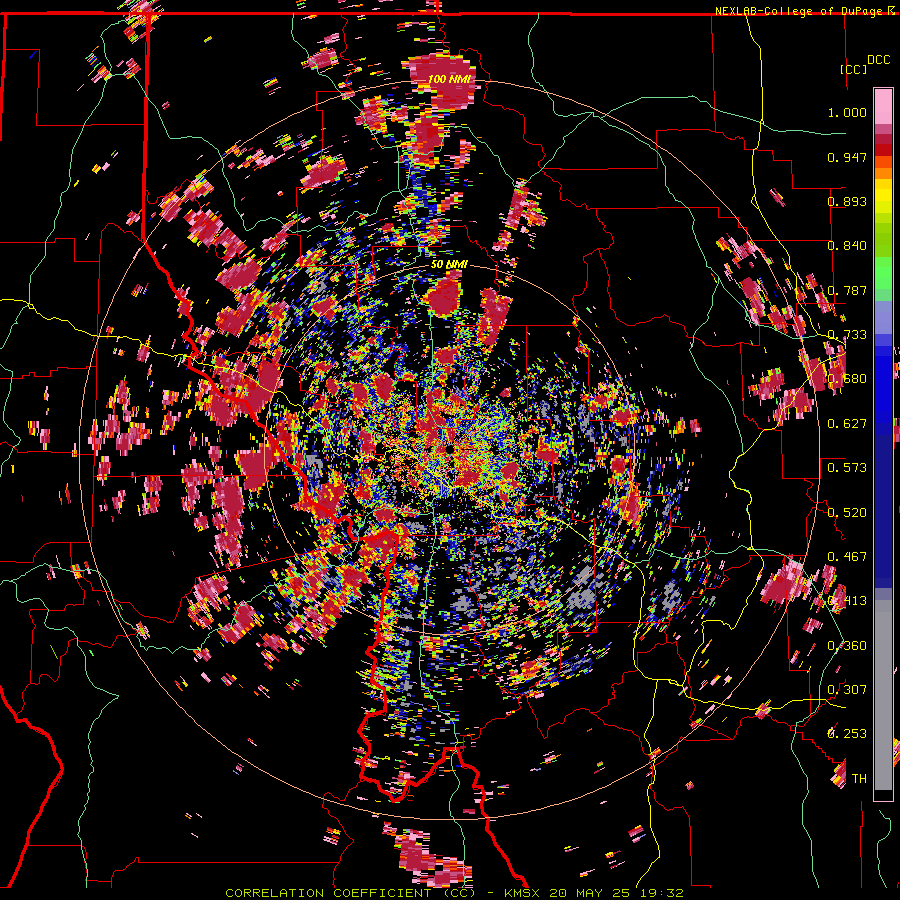Select the 0.627 scale value
900x900 pixels.
click(847, 424)
